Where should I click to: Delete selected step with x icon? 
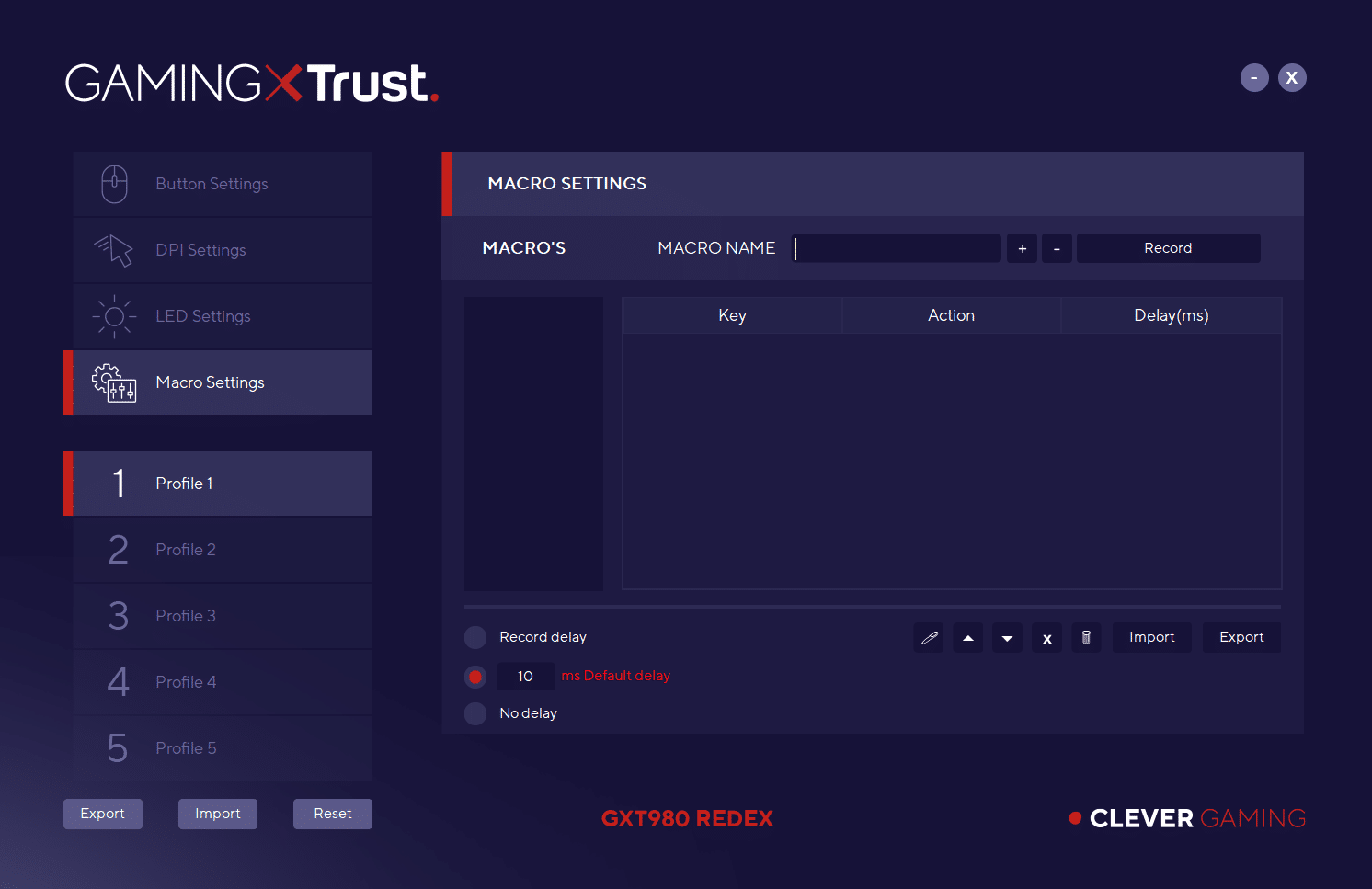tap(1046, 637)
